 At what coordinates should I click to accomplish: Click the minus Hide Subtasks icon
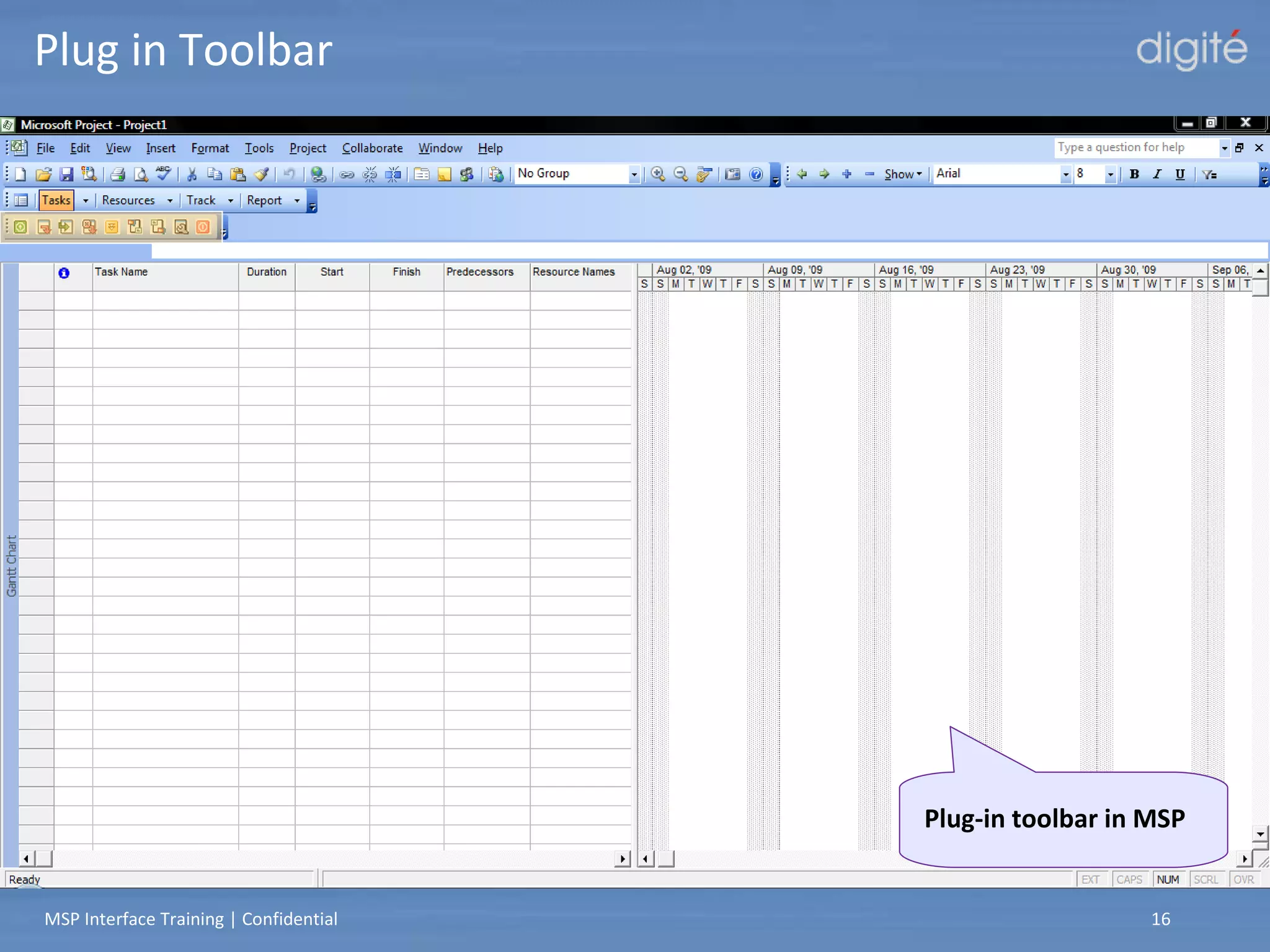point(869,174)
